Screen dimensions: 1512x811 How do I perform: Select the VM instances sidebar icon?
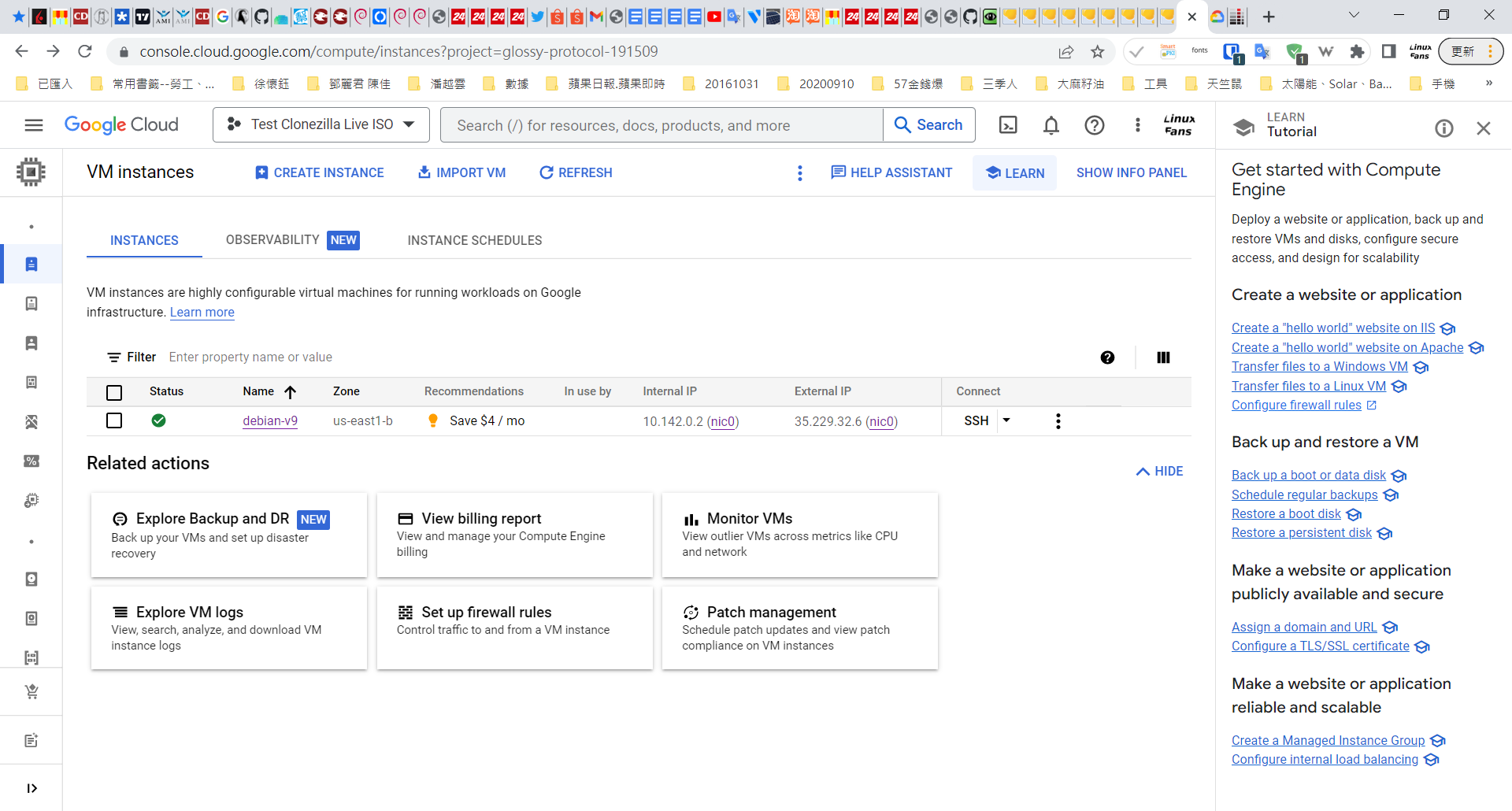31,264
